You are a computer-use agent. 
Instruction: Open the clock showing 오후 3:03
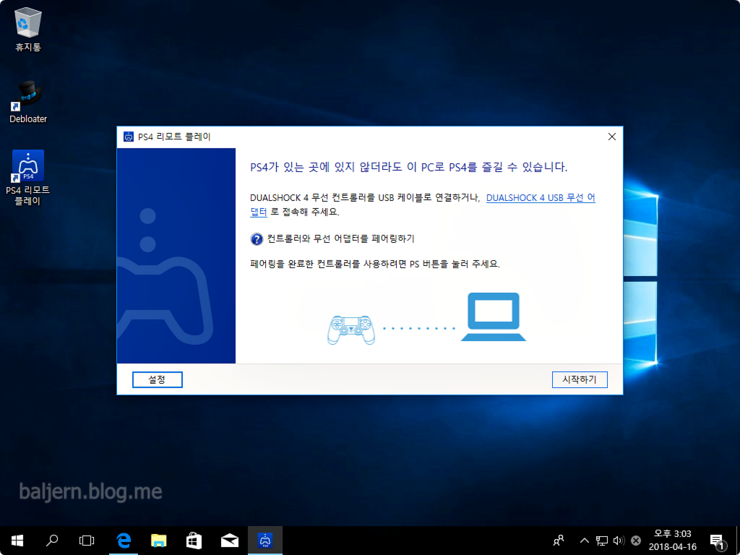(x=672, y=541)
